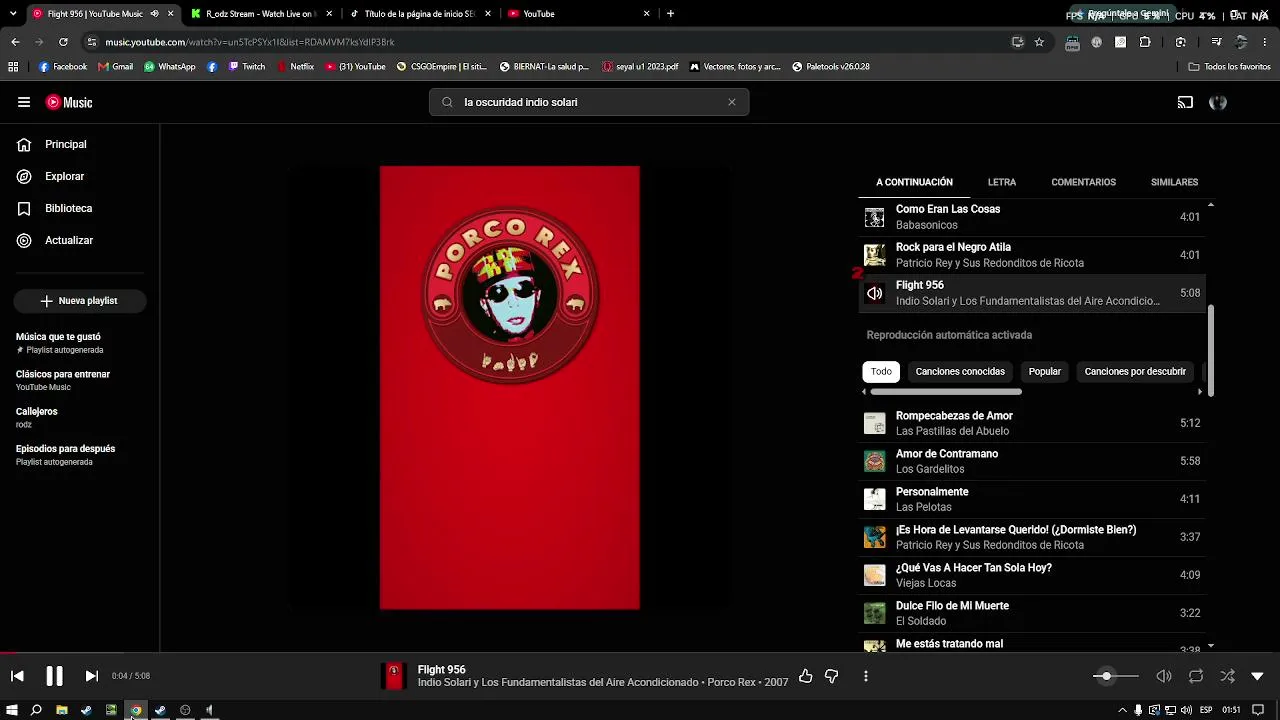Adjust the volume slider
The width and height of the screenshot is (1280, 720).
click(x=1116, y=676)
